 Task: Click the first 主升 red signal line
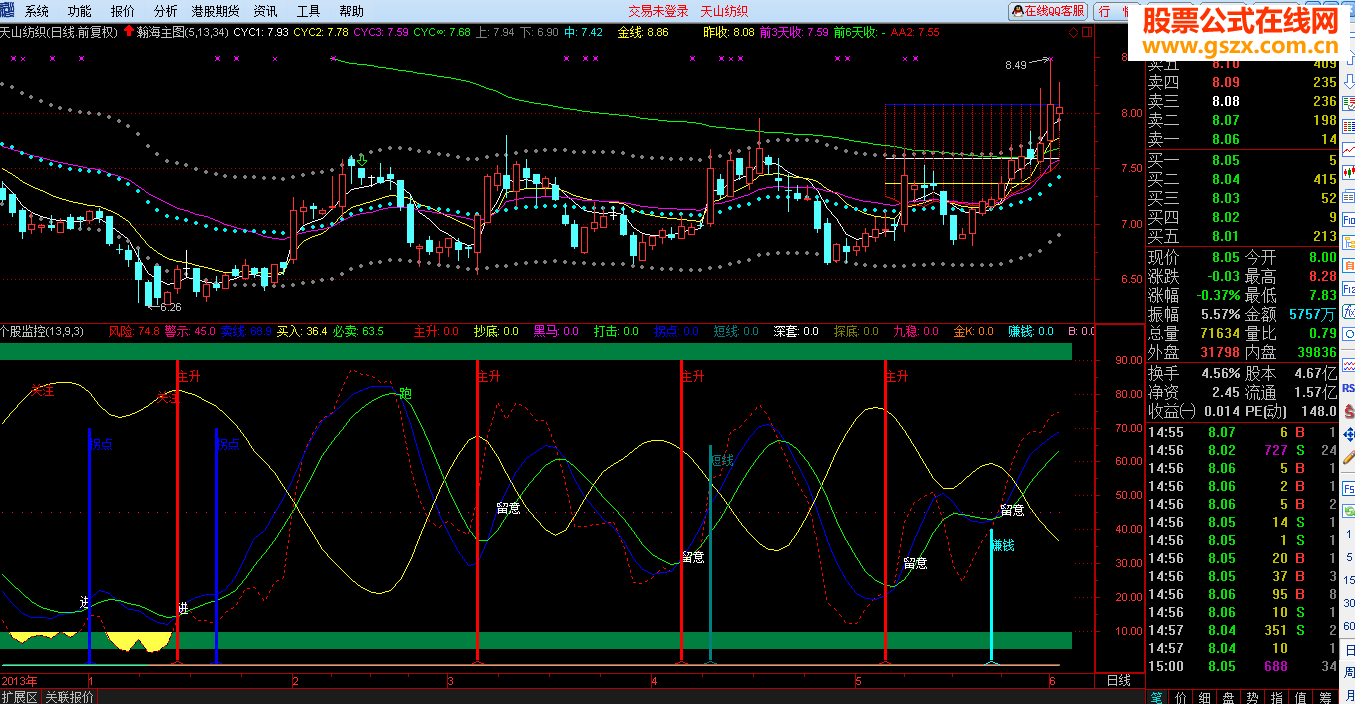click(178, 510)
